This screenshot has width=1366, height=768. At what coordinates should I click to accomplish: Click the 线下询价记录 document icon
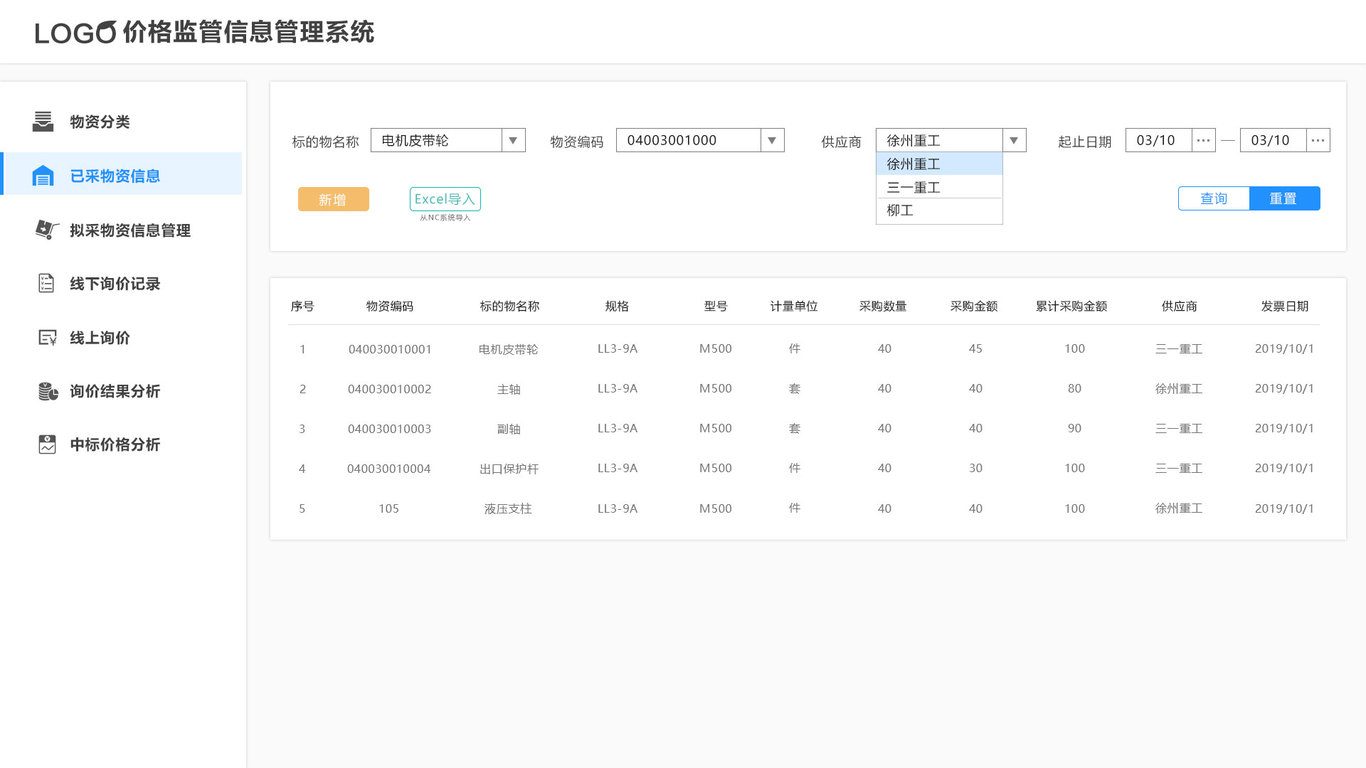click(x=46, y=283)
